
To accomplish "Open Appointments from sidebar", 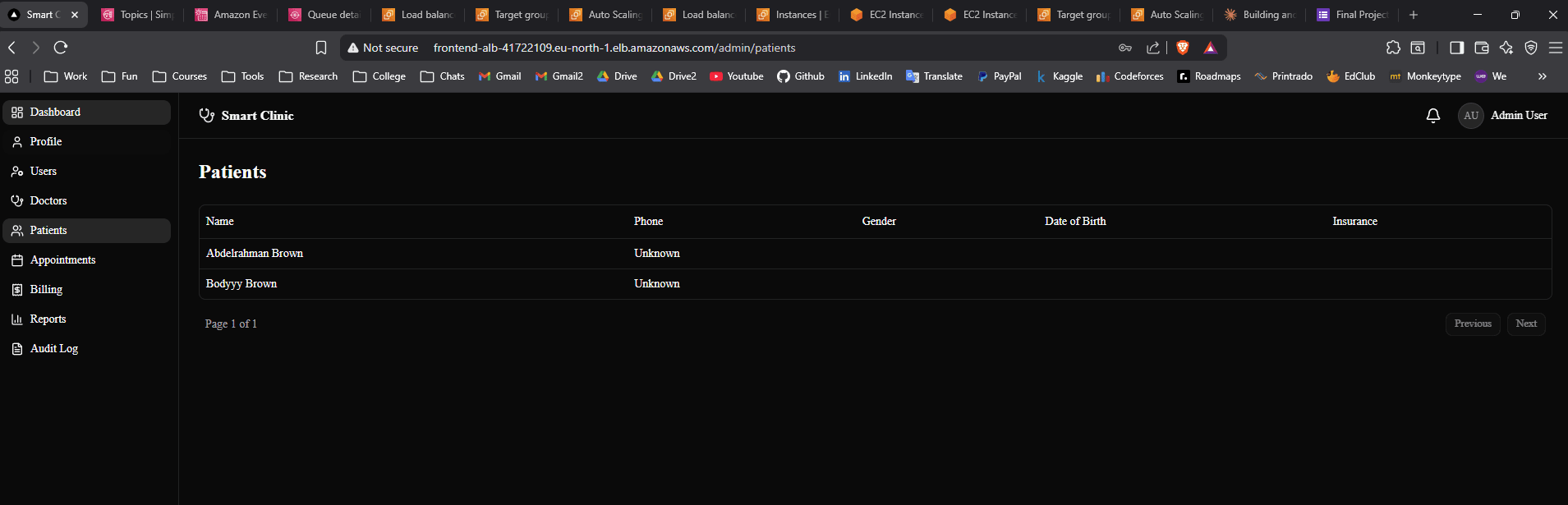I will coord(86,260).
